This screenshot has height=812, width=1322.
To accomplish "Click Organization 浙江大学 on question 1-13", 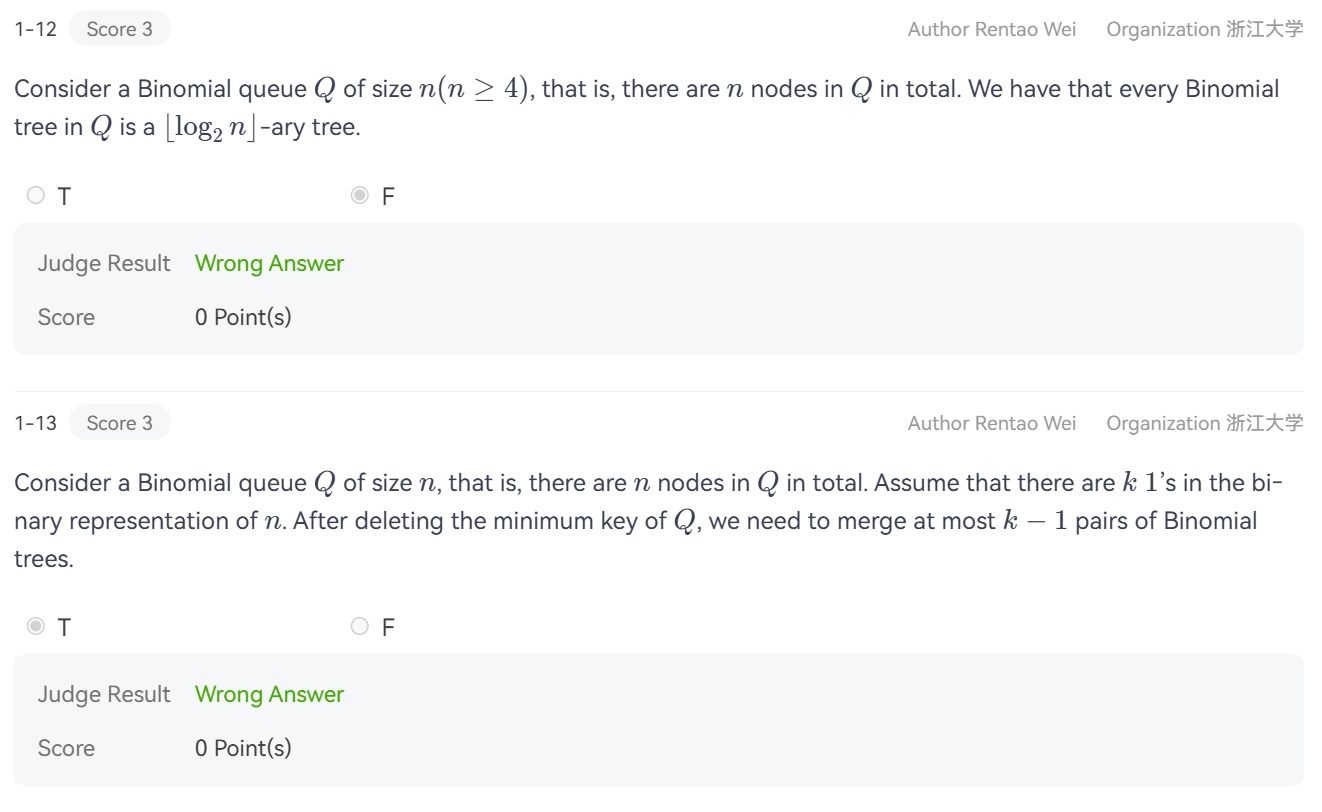I will tap(1204, 423).
